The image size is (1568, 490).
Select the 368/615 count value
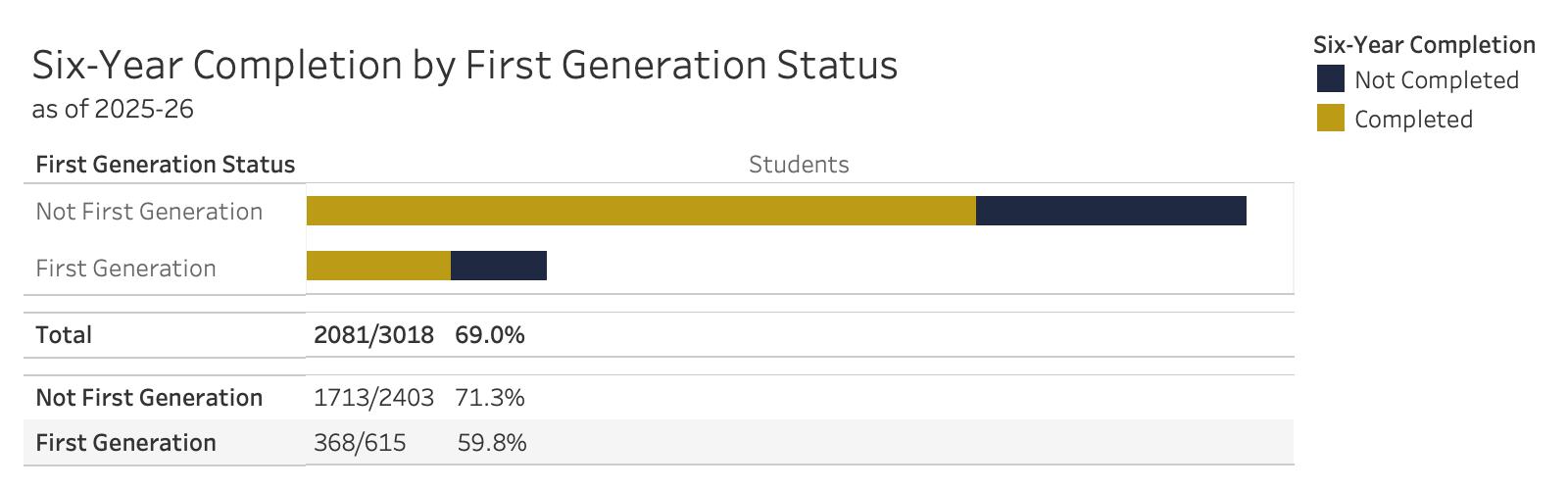(x=360, y=443)
